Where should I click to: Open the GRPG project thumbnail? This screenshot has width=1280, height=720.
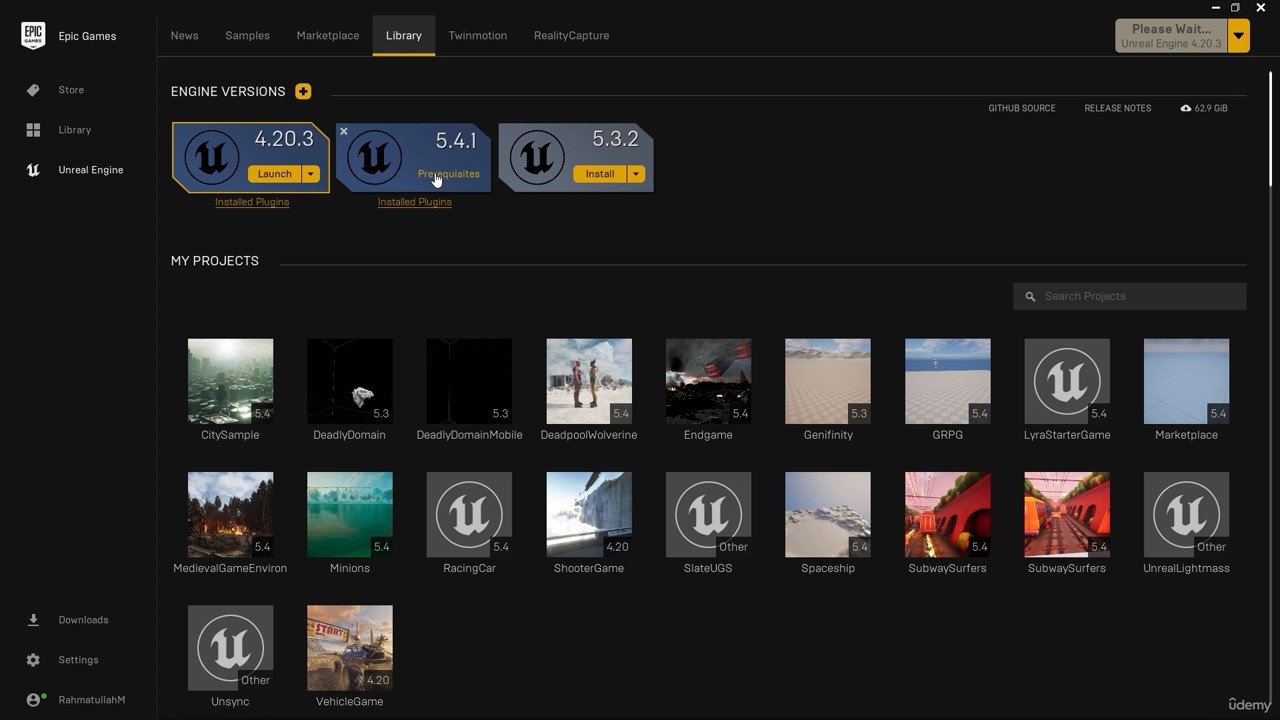click(947, 381)
